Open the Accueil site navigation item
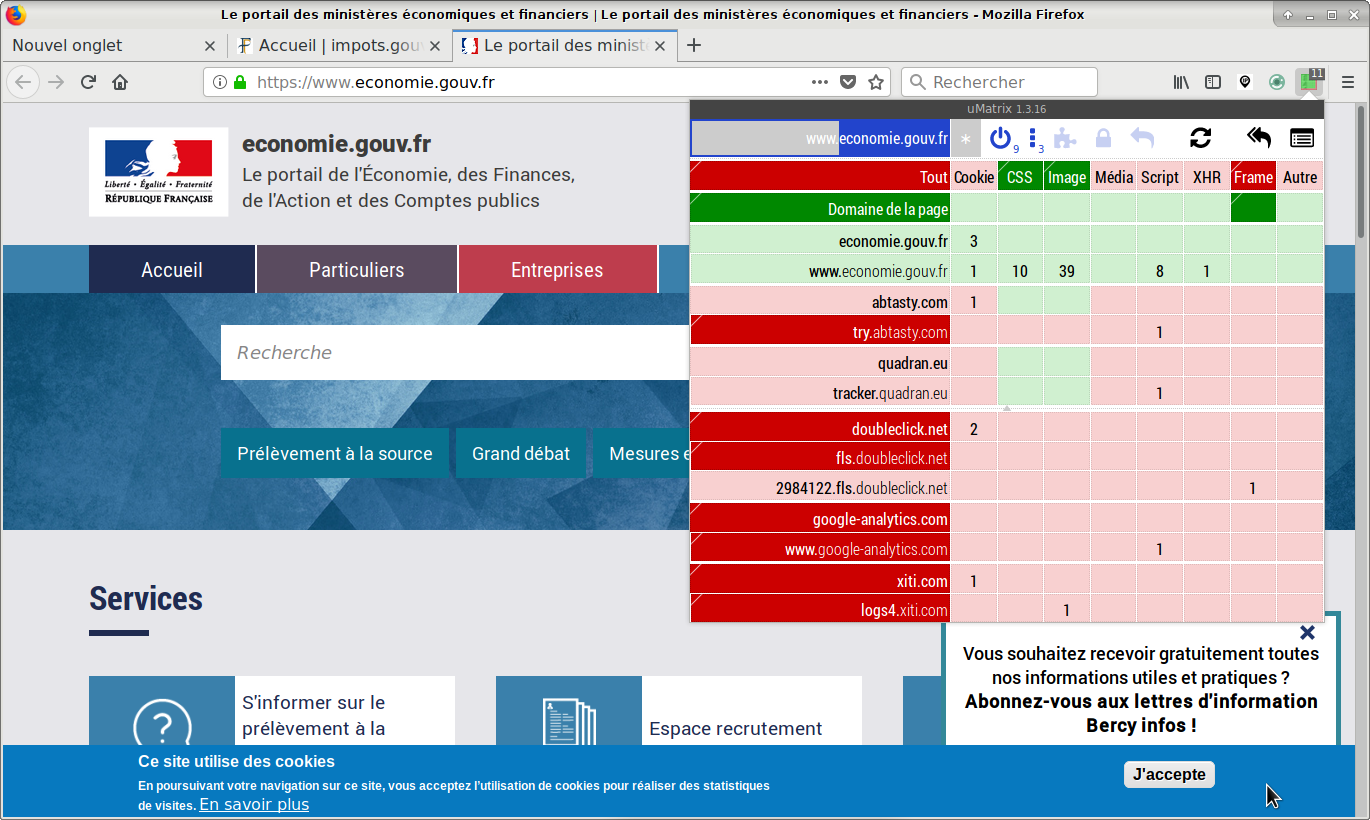 pyautogui.click(x=172, y=269)
